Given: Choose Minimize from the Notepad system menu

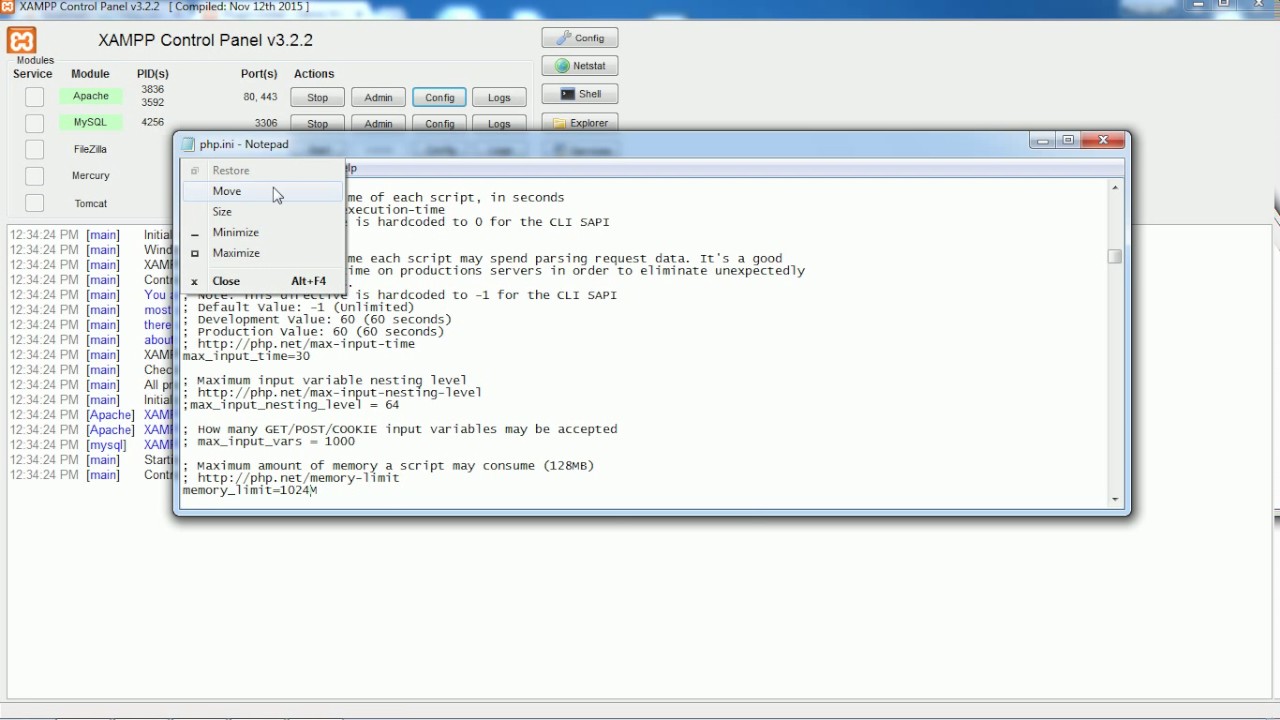Looking at the screenshot, I should [263, 232].
